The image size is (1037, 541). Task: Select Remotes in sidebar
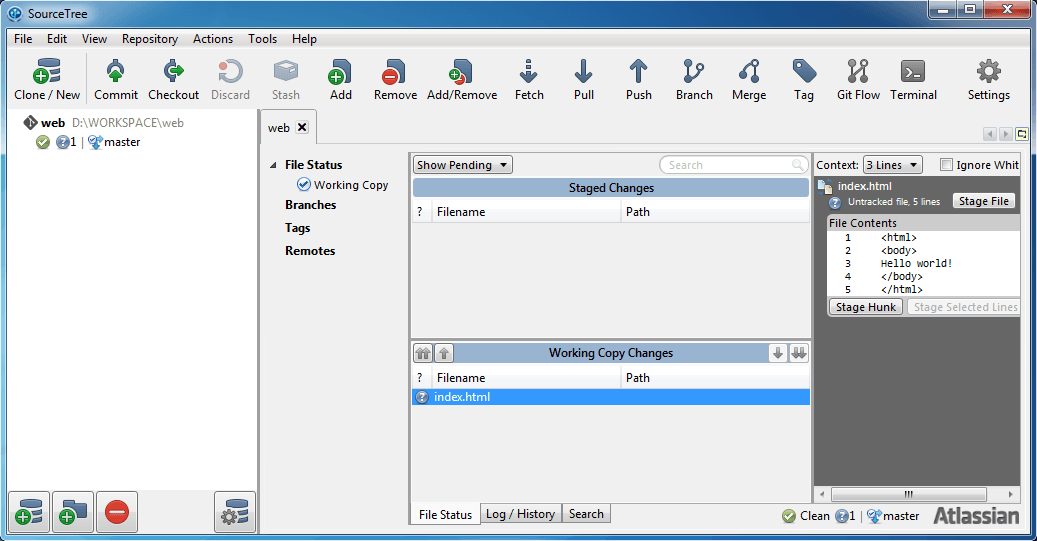click(310, 251)
